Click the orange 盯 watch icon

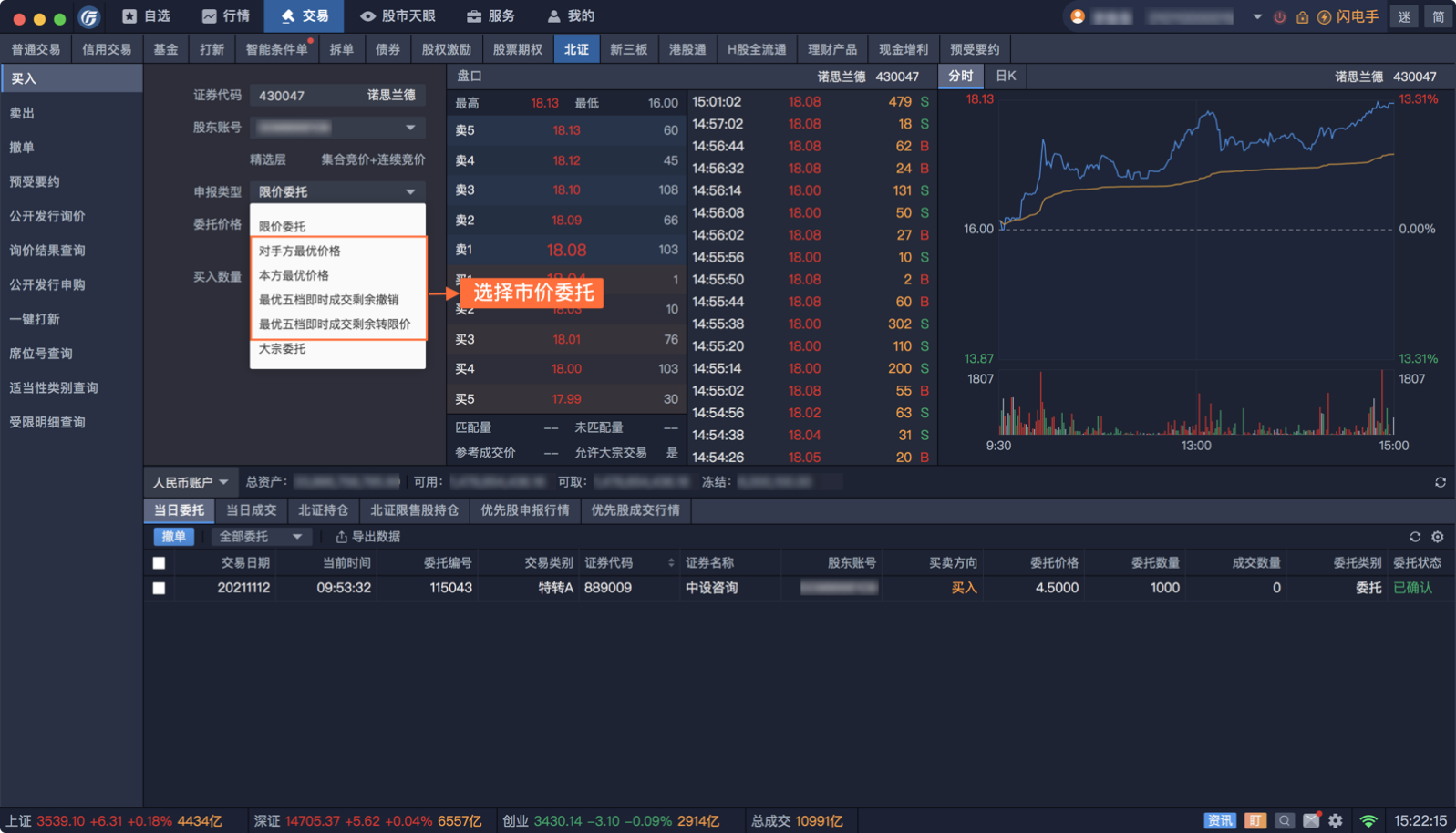[1255, 821]
